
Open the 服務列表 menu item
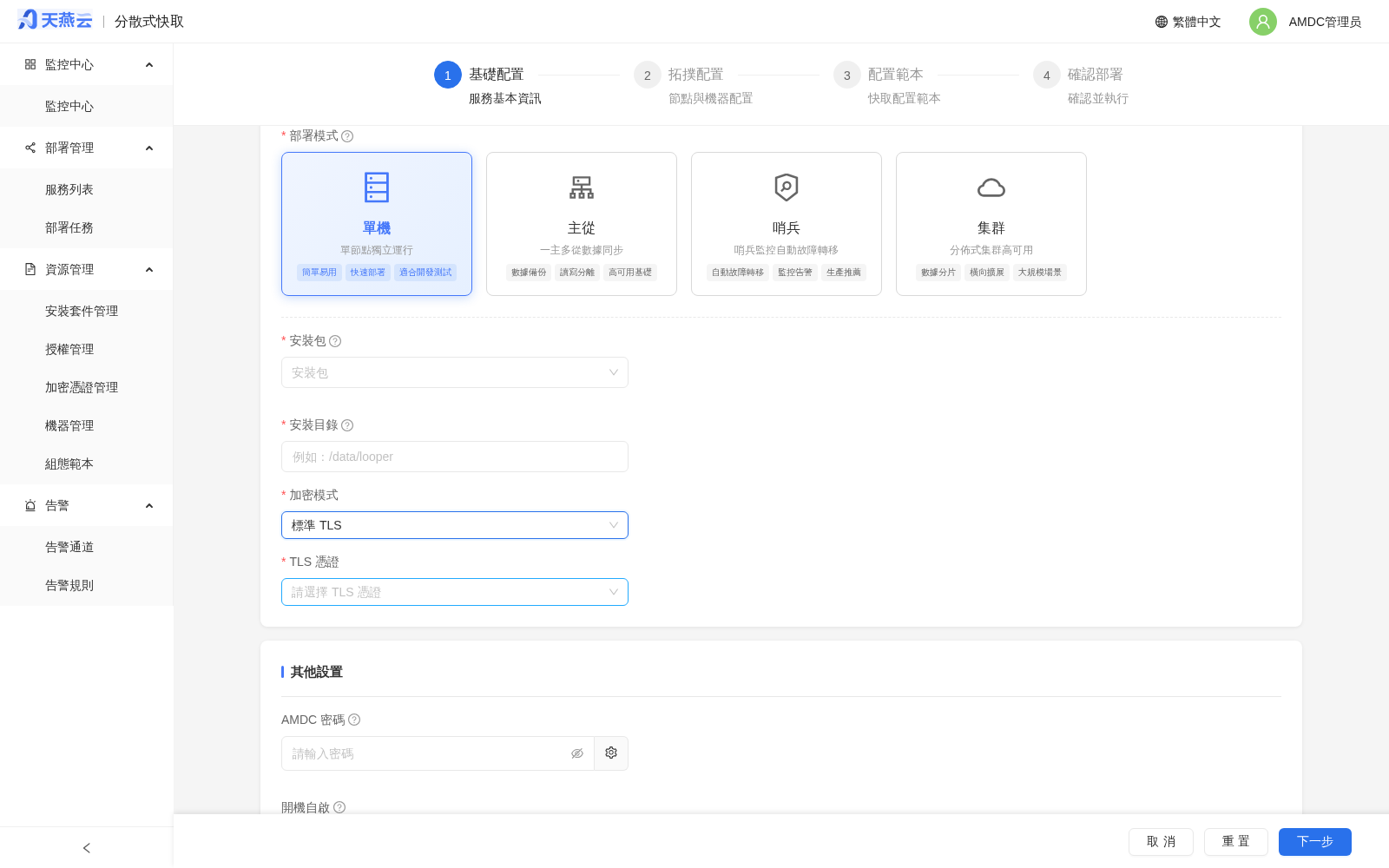(x=87, y=189)
